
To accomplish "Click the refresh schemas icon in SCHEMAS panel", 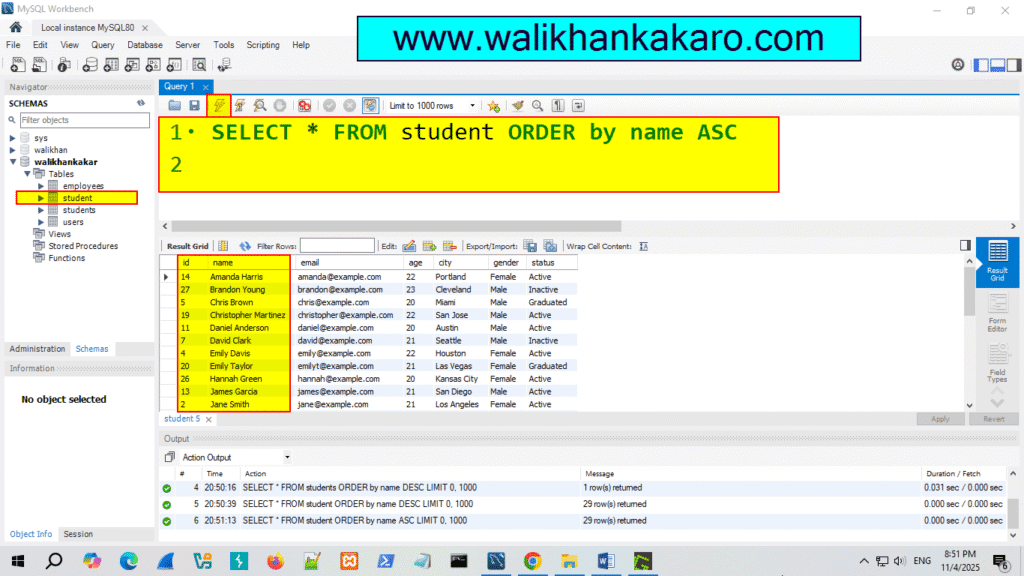I will [140, 103].
